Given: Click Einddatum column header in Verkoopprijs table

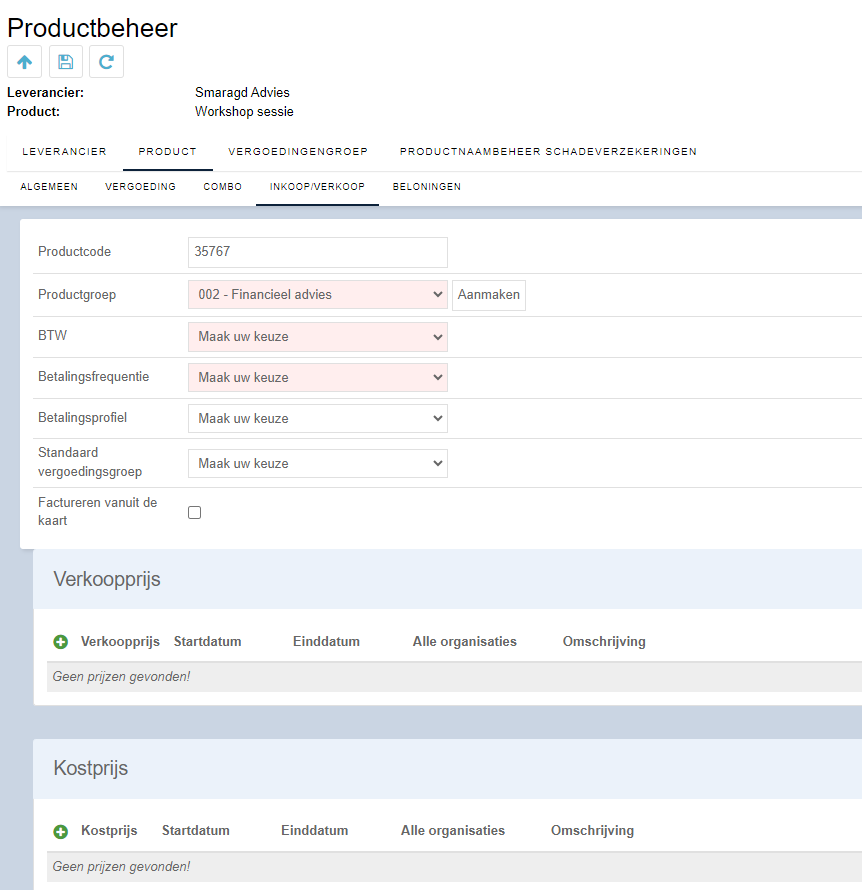Looking at the screenshot, I should click(x=326, y=641).
